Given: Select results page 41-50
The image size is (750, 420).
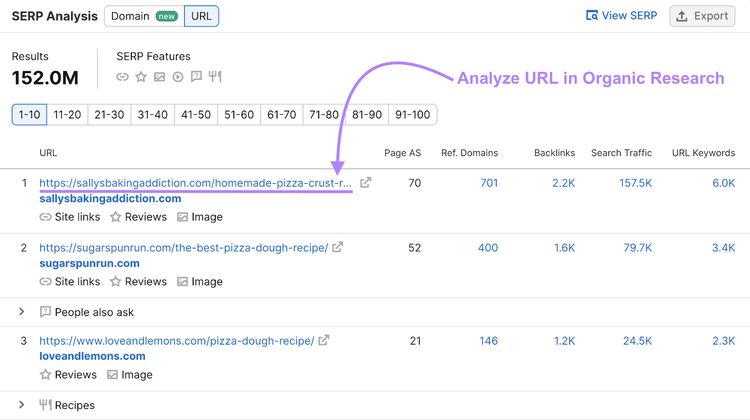Looking at the screenshot, I should coord(196,115).
